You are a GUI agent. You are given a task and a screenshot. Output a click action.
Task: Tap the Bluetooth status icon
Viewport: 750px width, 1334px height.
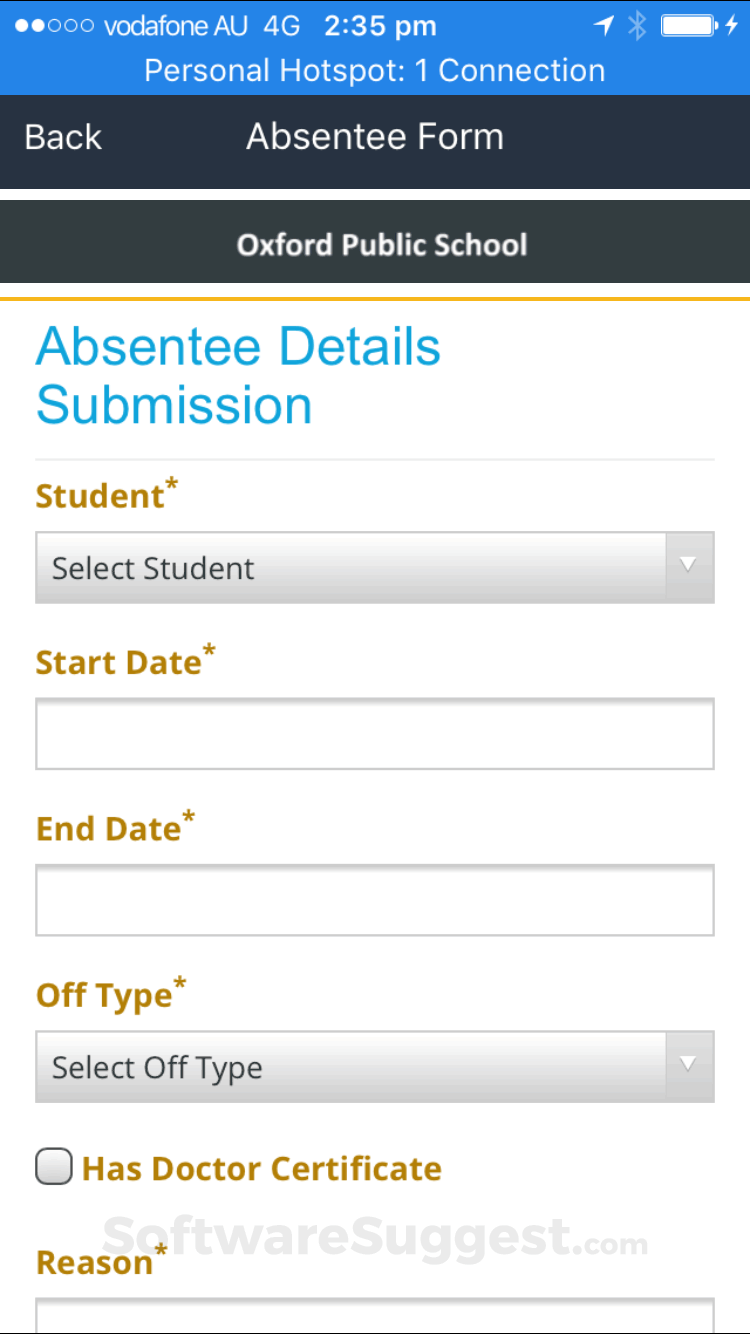pos(637,26)
